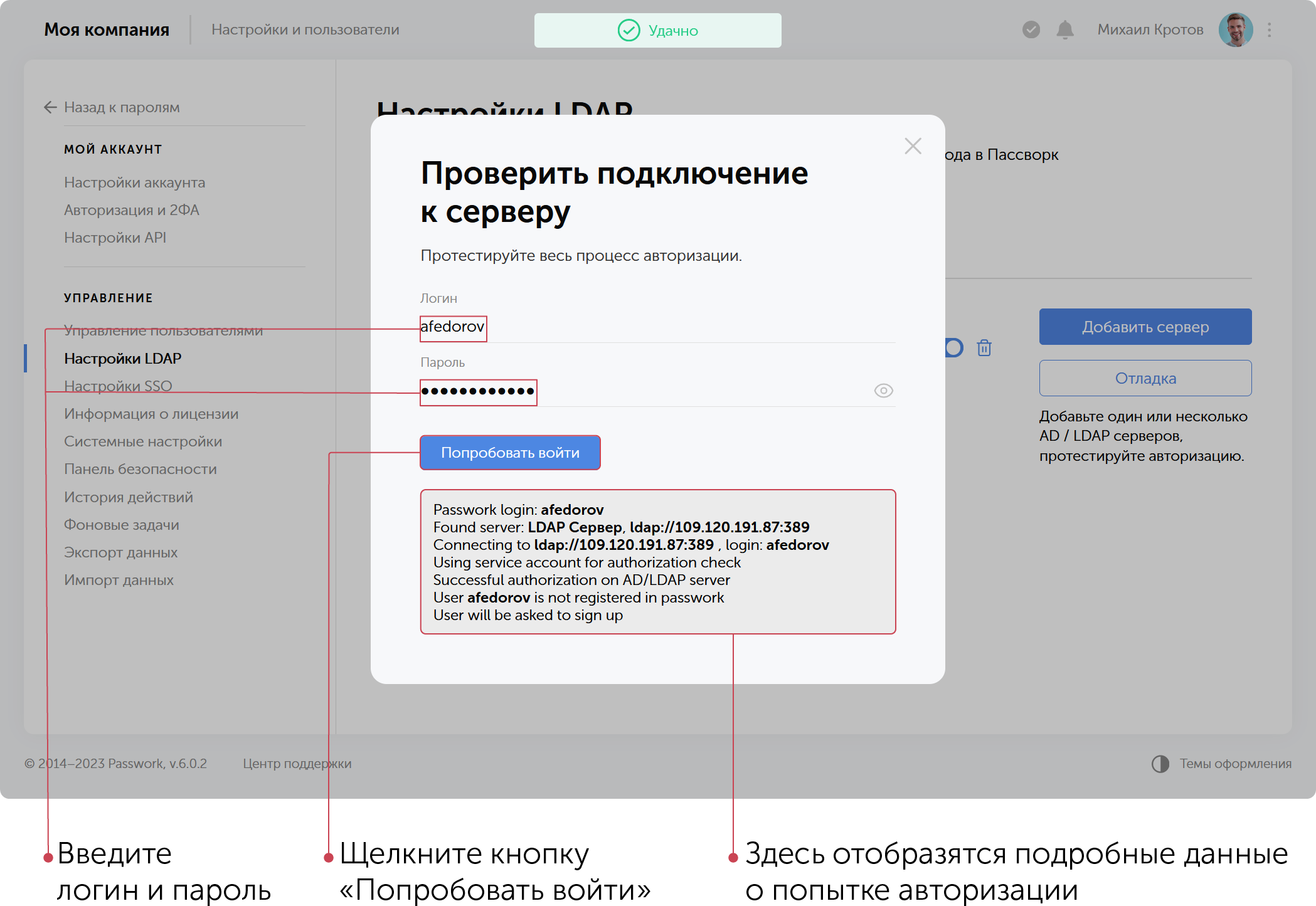Go to Настройки SSO in the sidebar
The width and height of the screenshot is (1316, 906).
point(118,386)
